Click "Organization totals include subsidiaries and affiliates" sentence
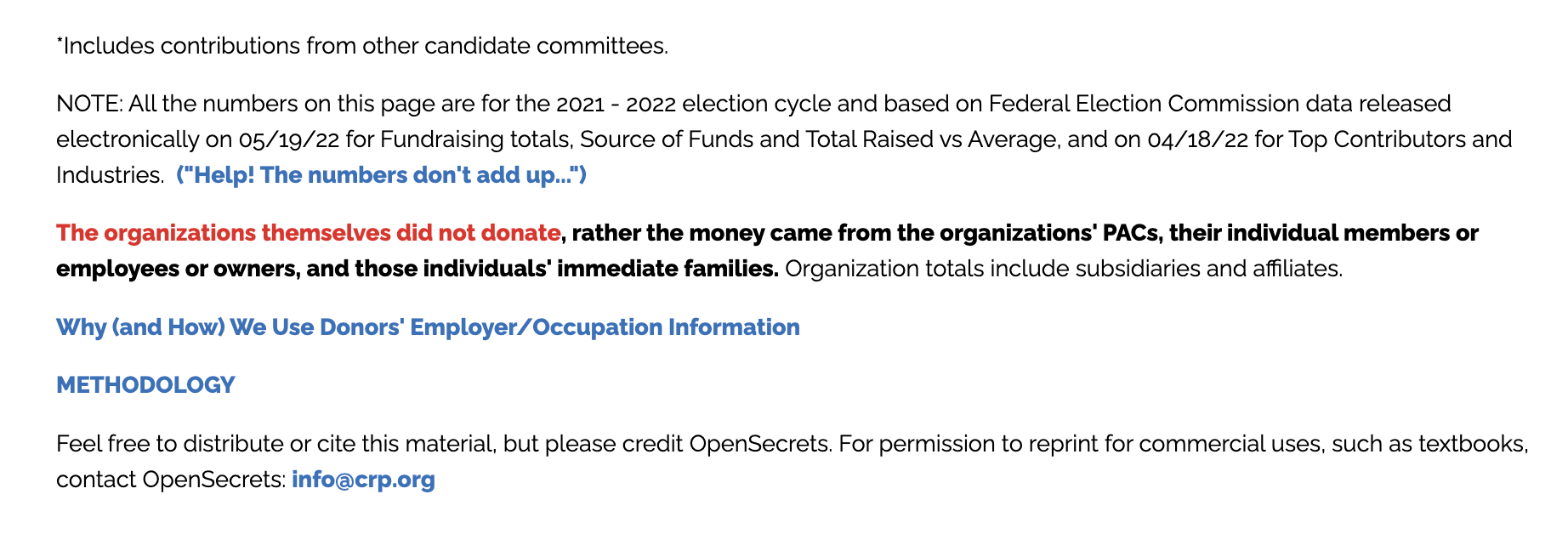 [x=1063, y=269]
